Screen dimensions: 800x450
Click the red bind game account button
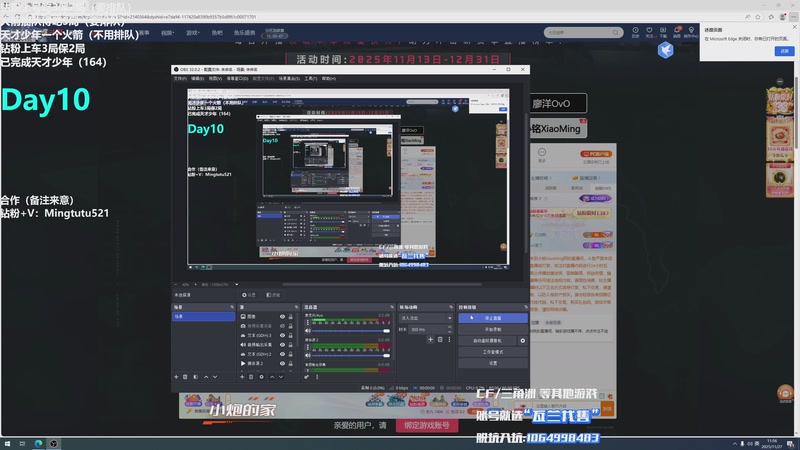pos(427,425)
